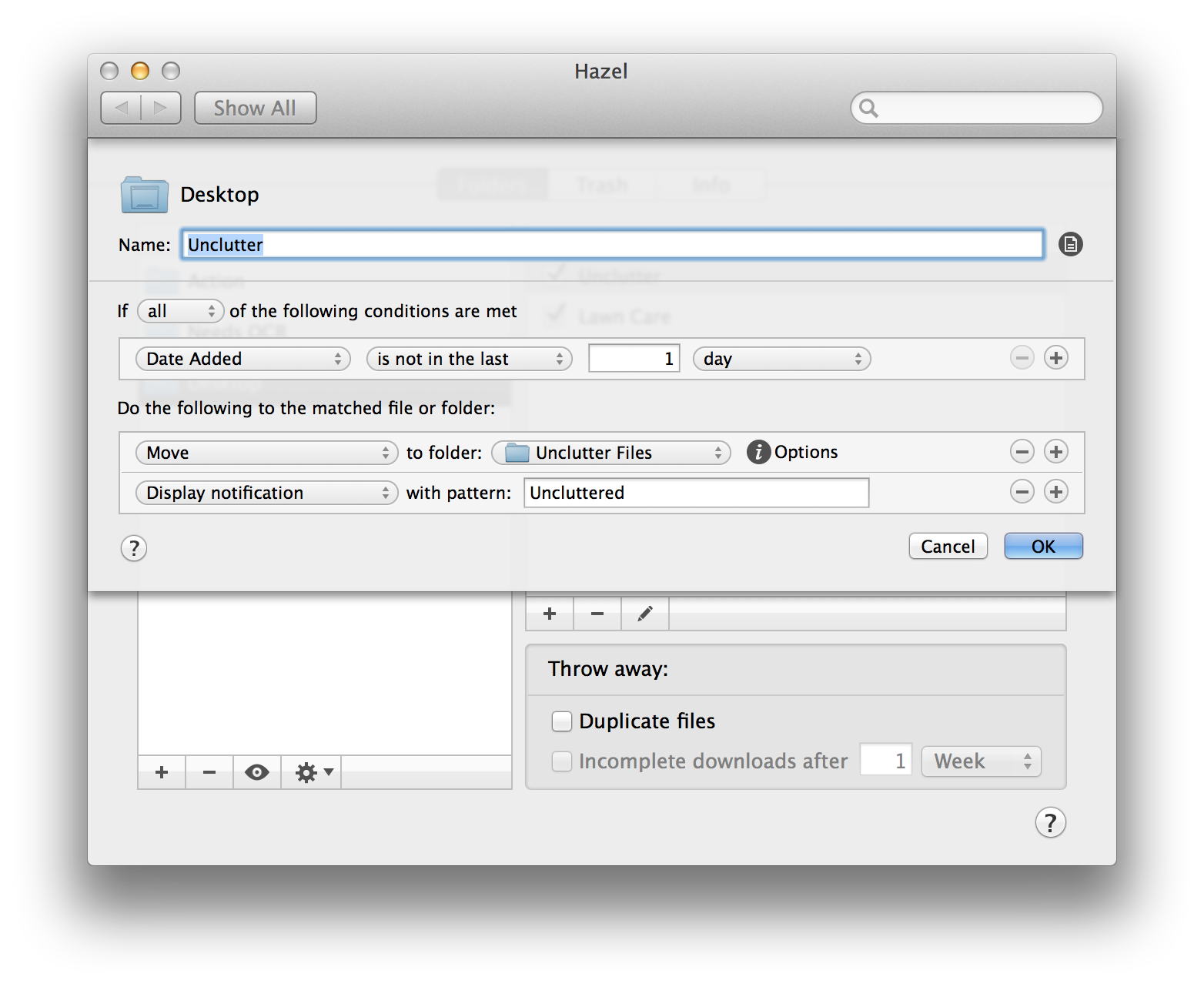Open the Unclutter Files folder dropdown

coord(611,453)
